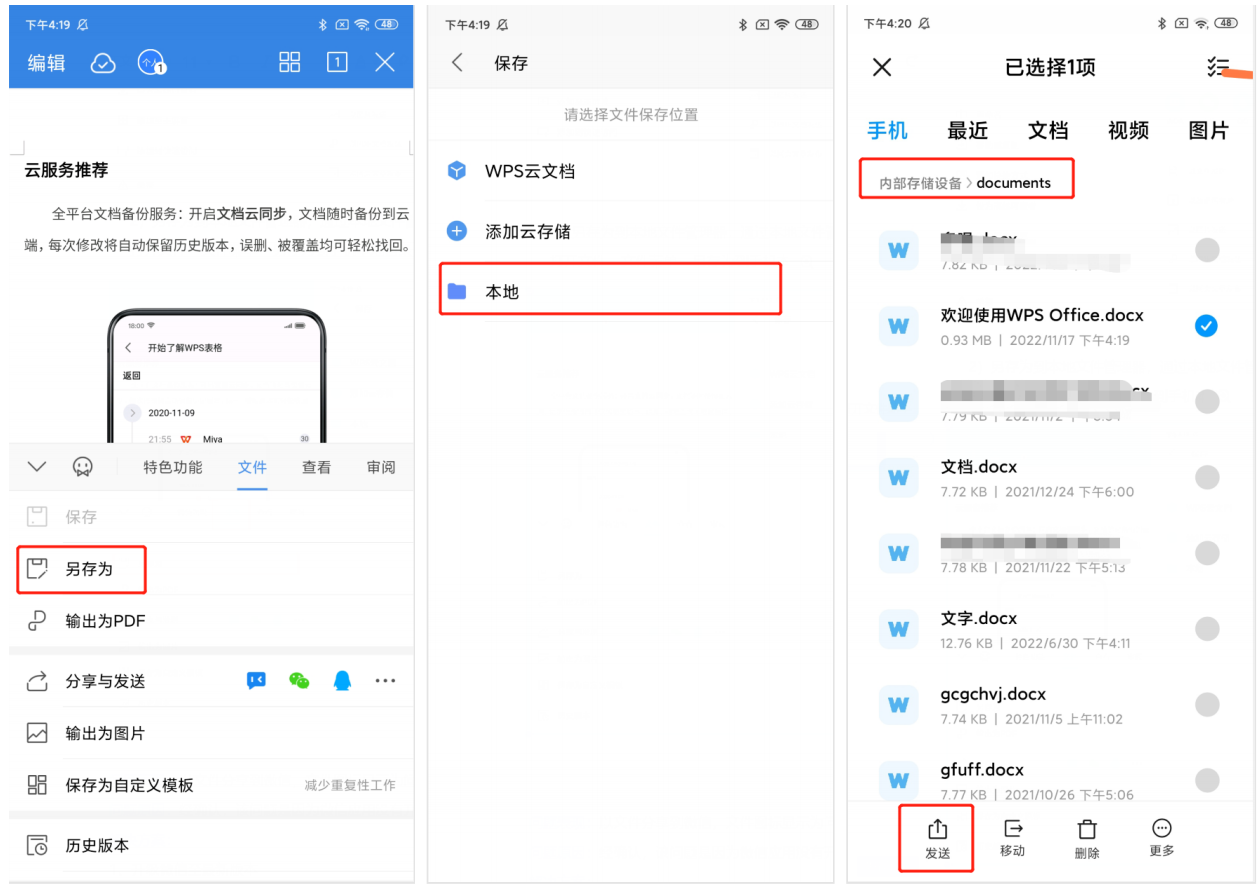
Task: Tap the phone mockup image in document
Action: pyautogui.click(x=217, y=375)
